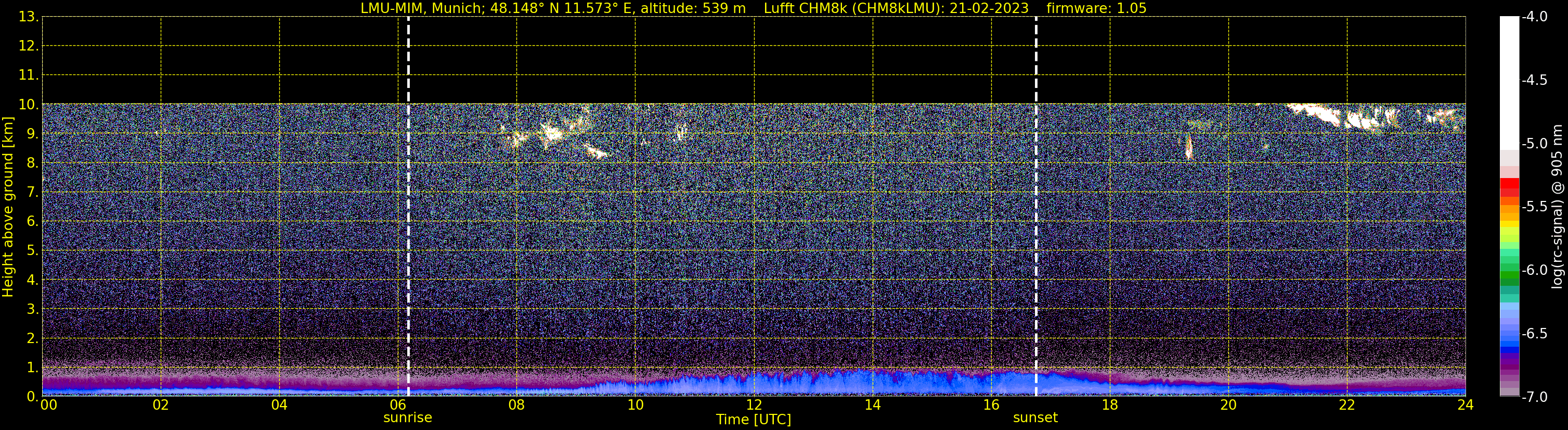
Task: Click the '2.' tick on the height axis
Action: coord(32,338)
